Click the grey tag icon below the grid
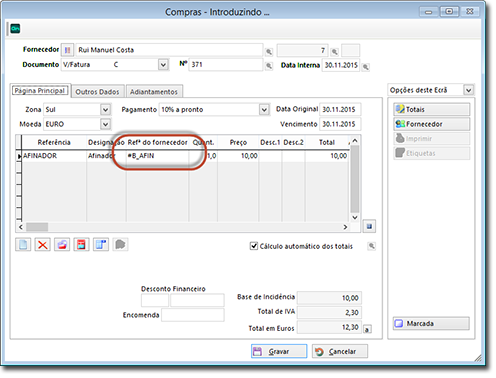 pyautogui.click(x=120, y=245)
